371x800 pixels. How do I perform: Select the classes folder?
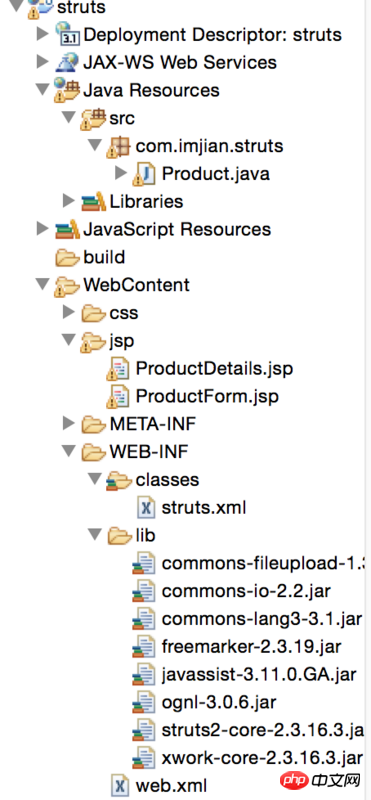click(x=167, y=480)
